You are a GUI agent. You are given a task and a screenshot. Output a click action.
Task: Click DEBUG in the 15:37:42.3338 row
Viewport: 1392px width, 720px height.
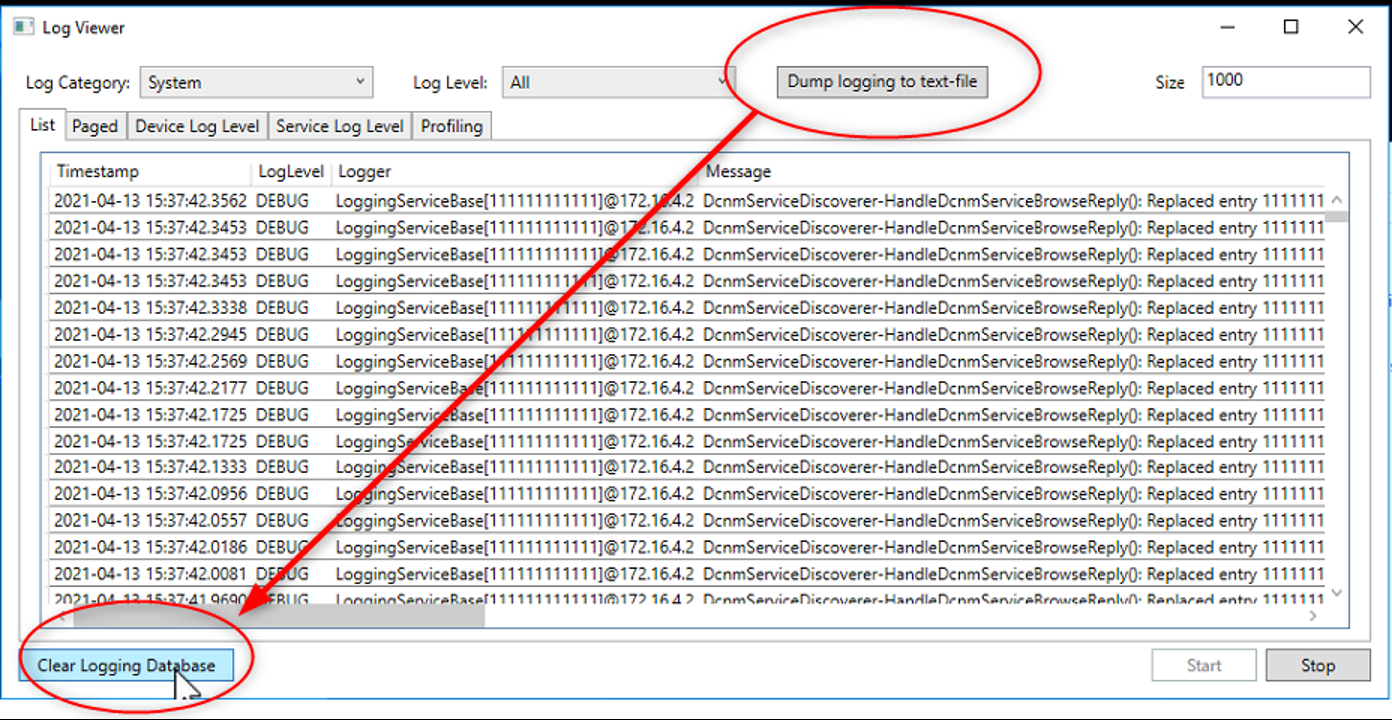click(283, 308)
